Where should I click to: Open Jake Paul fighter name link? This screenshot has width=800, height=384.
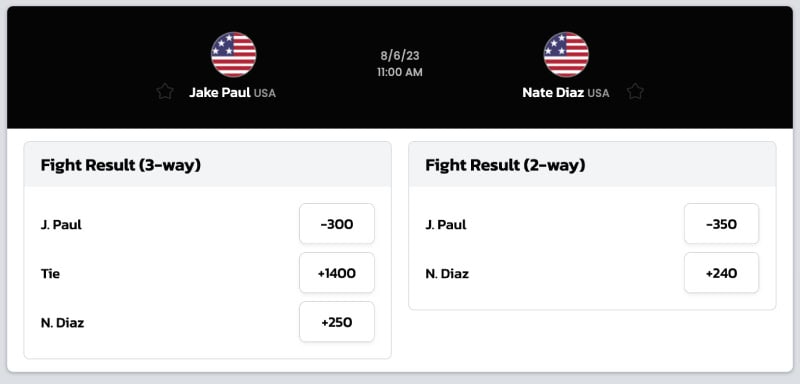[x=220, y=92]
